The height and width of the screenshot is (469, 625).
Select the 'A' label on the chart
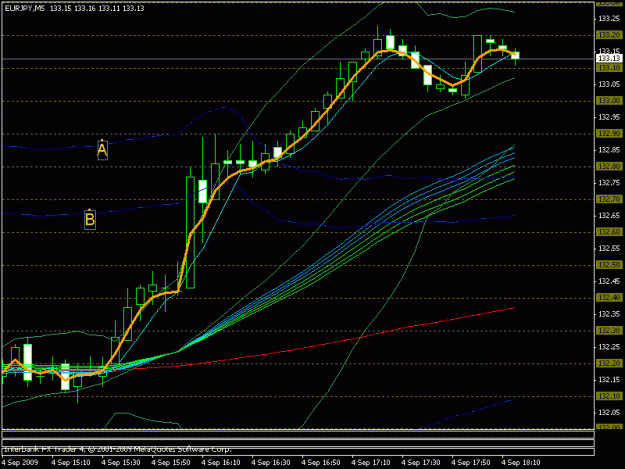tap(102, 150)
